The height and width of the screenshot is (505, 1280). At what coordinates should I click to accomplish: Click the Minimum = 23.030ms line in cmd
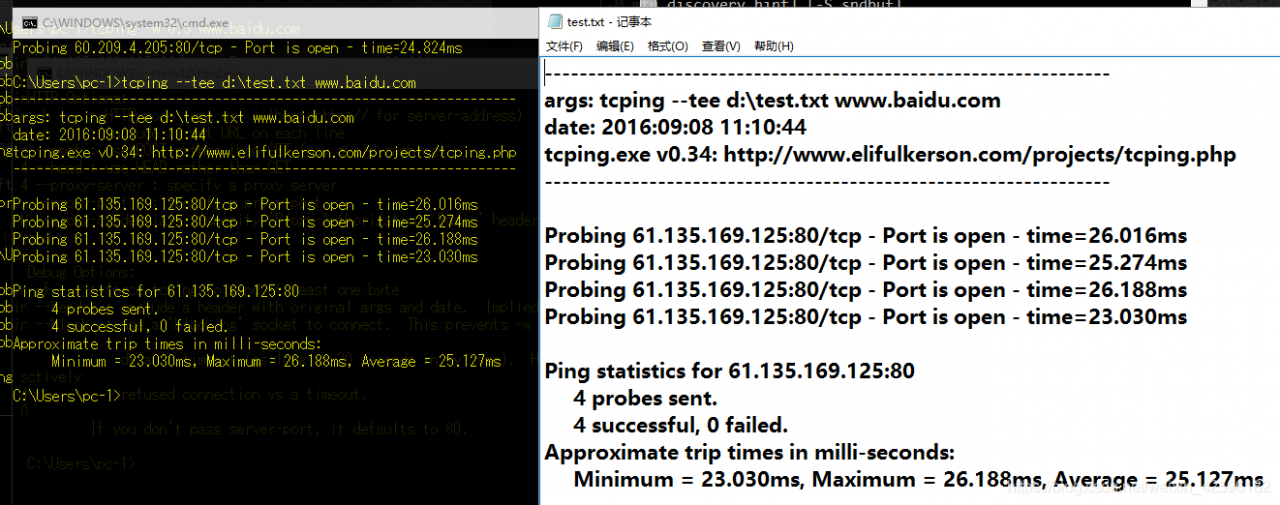276,361
